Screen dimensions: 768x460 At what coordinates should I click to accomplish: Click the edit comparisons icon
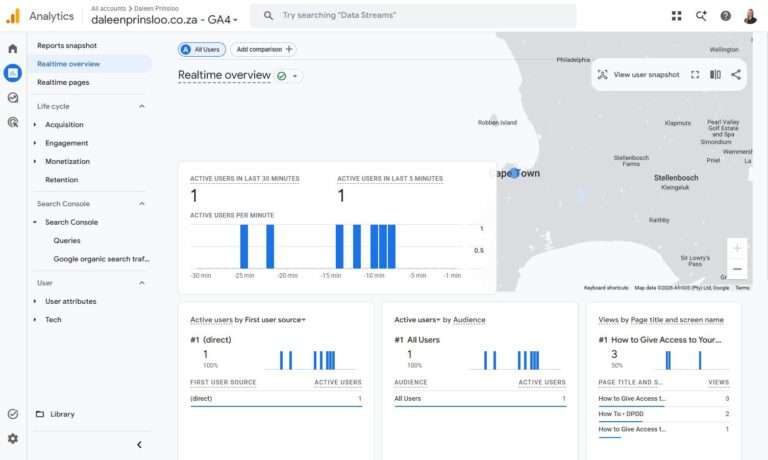(715, 74)
